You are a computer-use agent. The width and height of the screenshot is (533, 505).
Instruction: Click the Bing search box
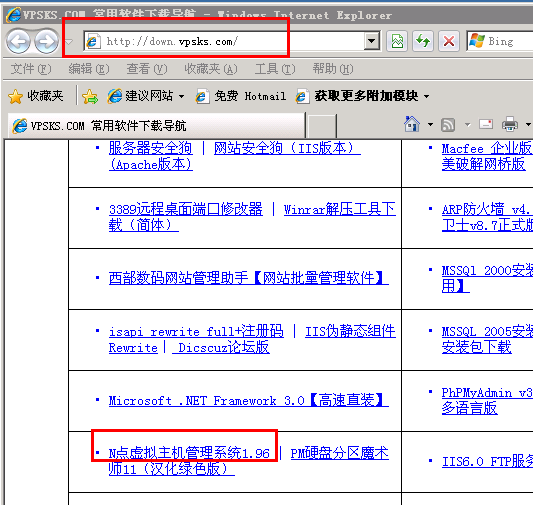500,41
